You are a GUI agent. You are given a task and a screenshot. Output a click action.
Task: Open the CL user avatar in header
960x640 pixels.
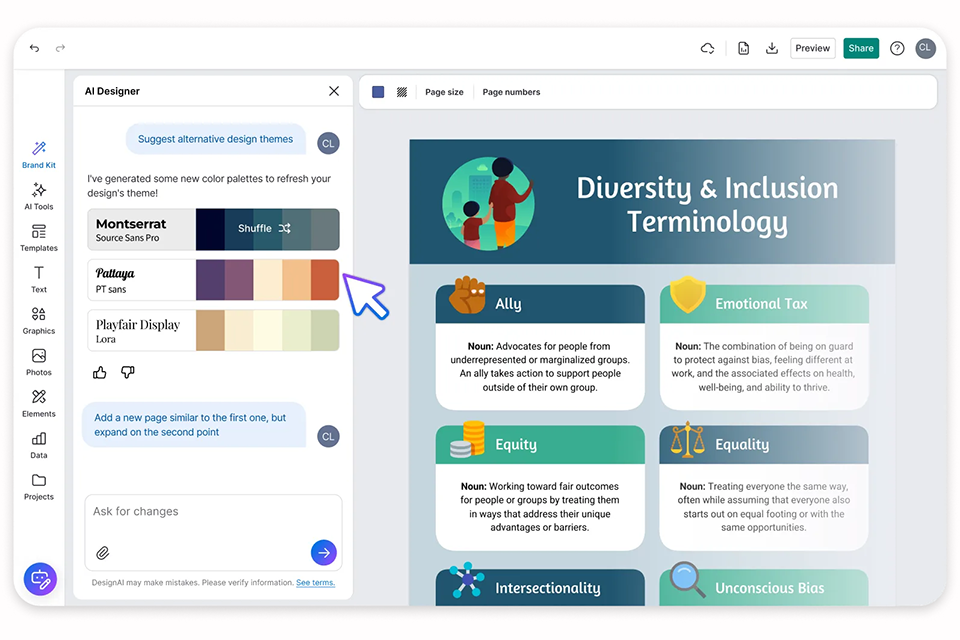pyautogui.click(x=925, y=48)
